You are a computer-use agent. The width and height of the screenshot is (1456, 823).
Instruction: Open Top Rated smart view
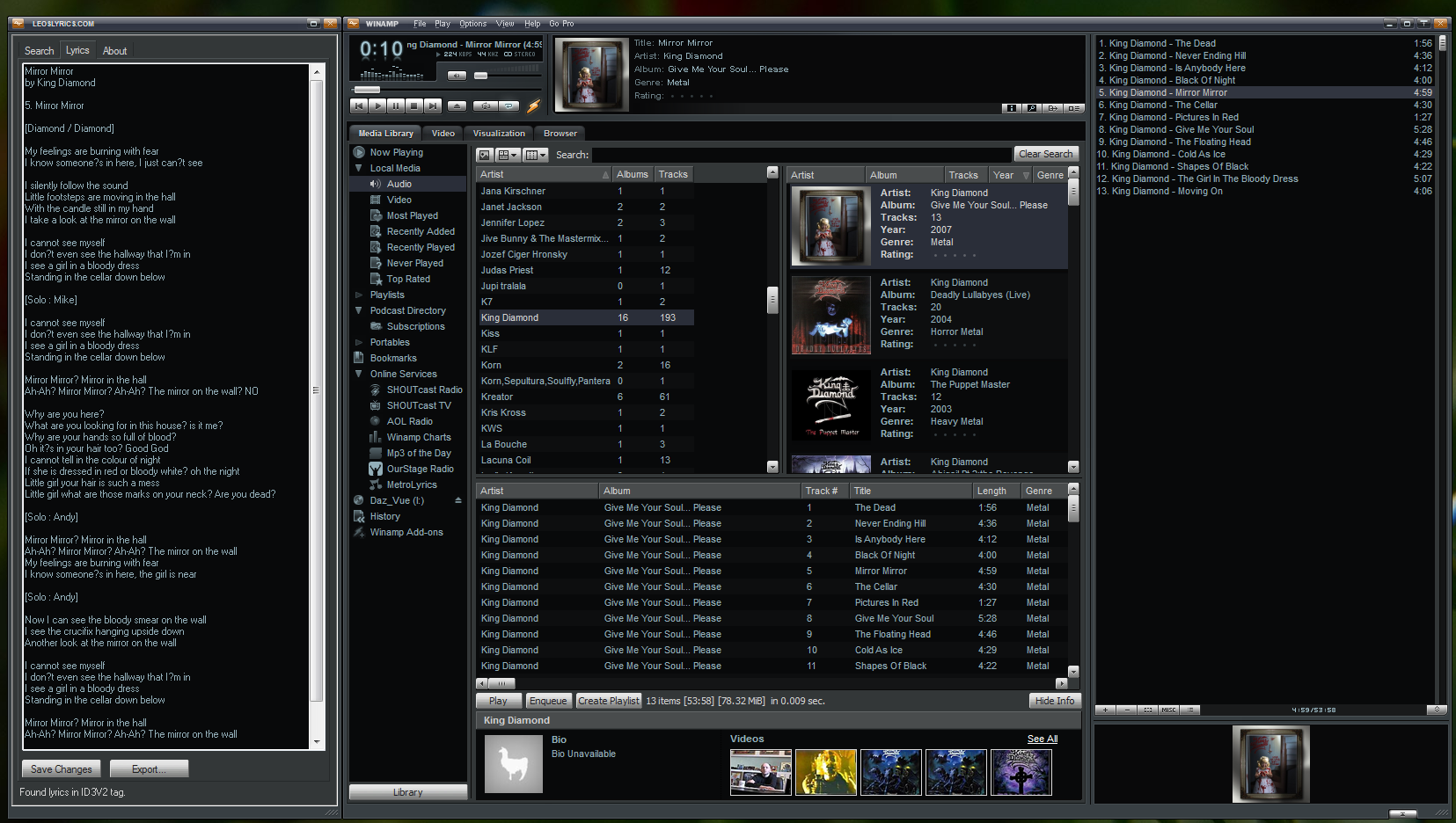coord(409,279)
